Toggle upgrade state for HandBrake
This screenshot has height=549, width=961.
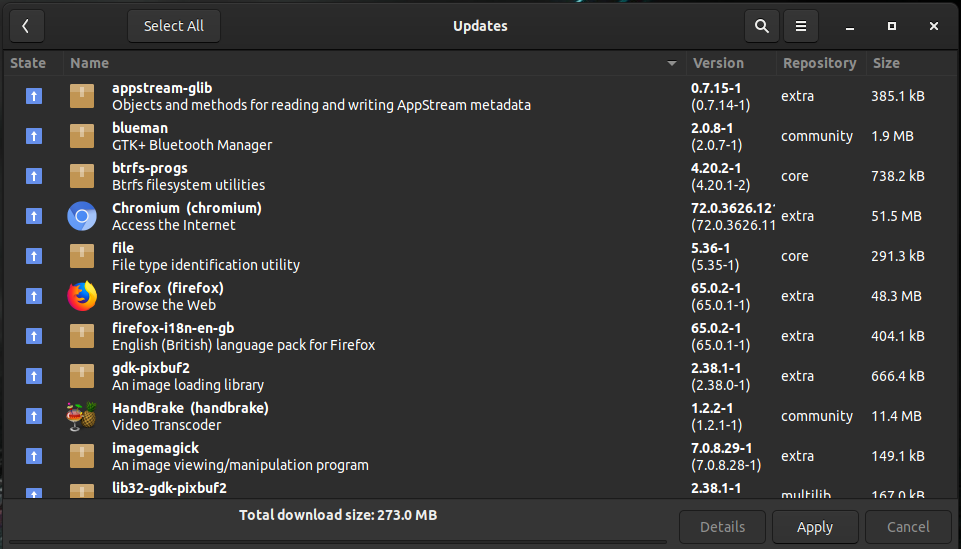click(34, 416)
